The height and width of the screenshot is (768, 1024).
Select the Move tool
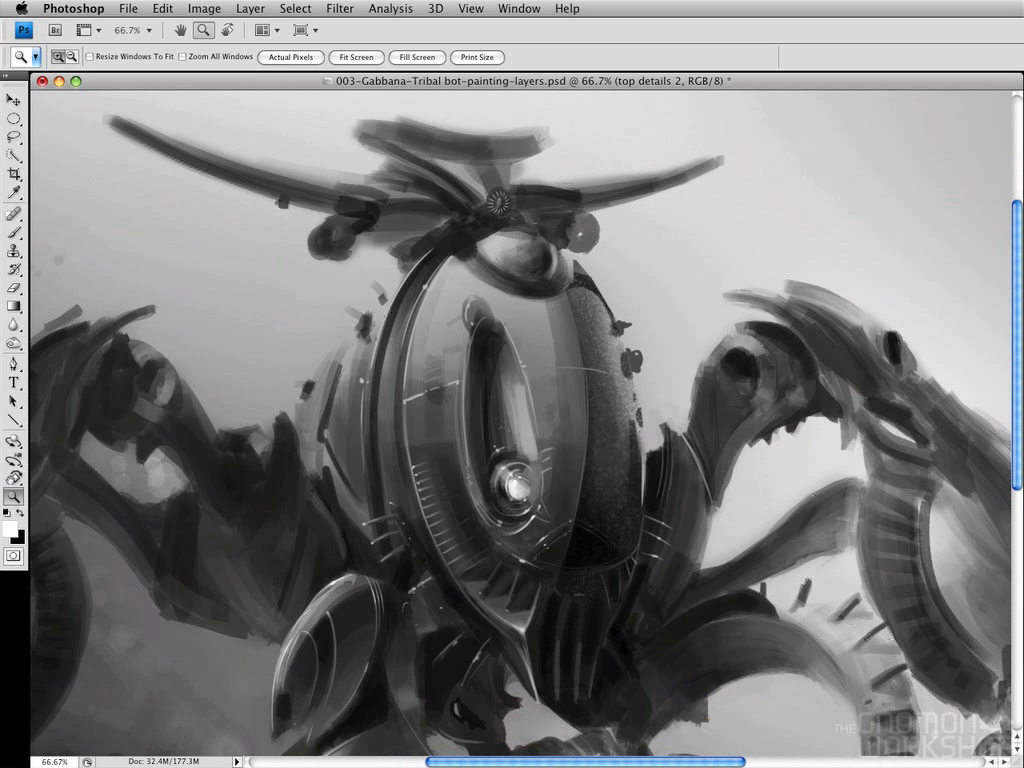[13, 100]
